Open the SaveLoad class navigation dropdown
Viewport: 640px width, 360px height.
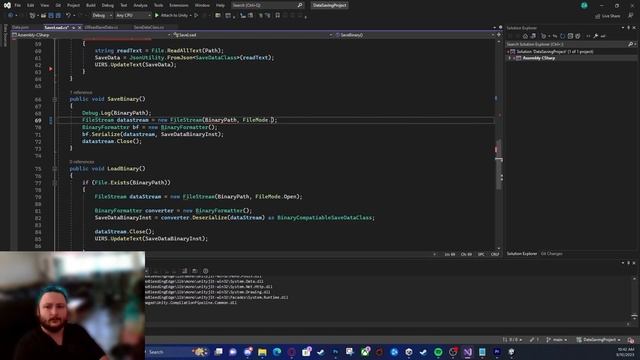coord(253,35)
